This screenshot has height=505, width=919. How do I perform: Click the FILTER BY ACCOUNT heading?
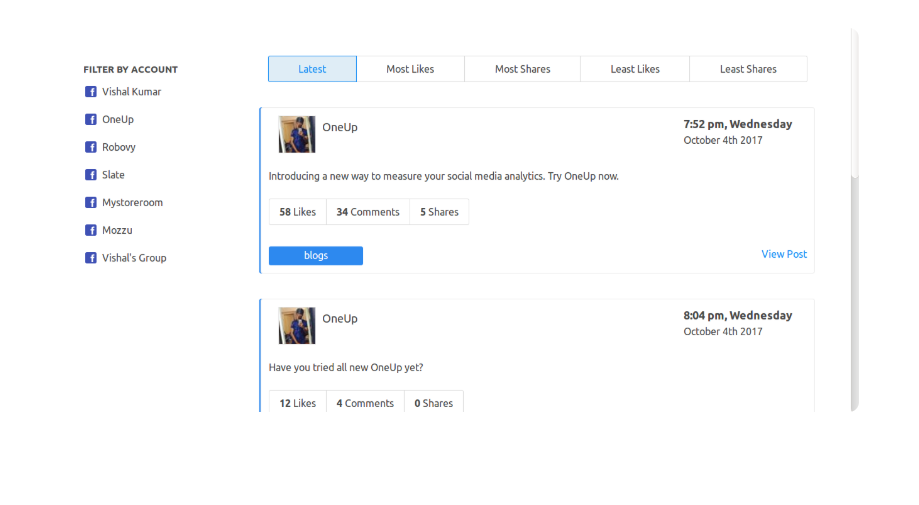tap(130, 70)
